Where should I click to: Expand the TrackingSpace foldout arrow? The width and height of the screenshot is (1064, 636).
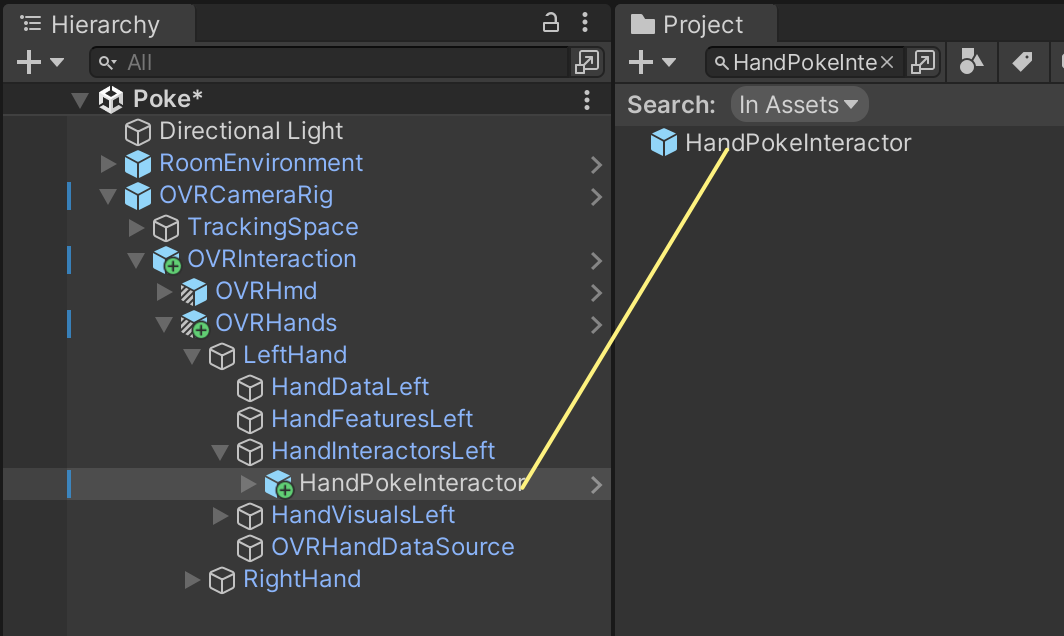[136, 227]
